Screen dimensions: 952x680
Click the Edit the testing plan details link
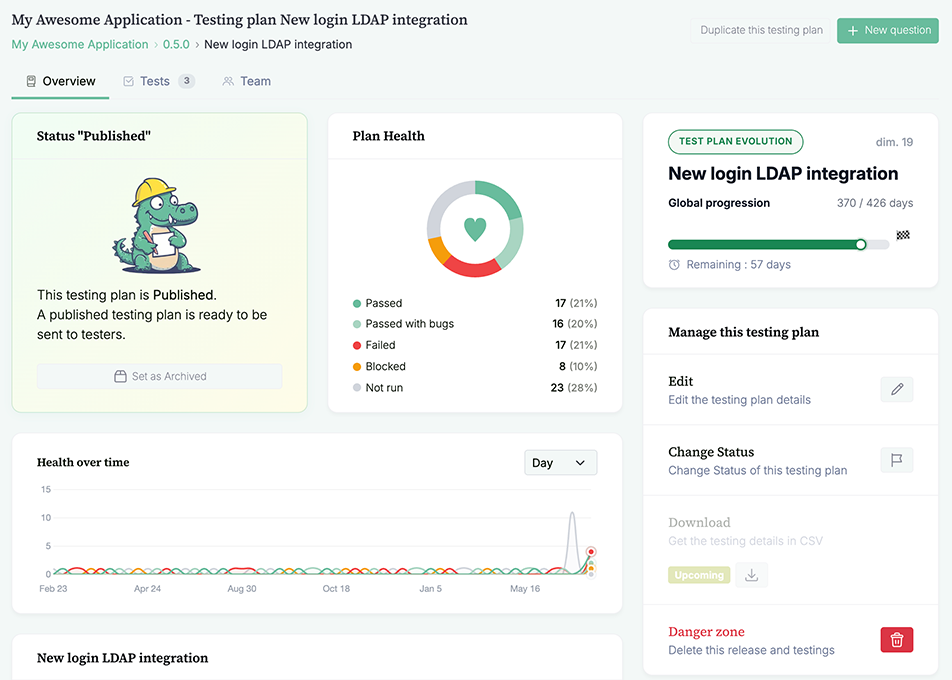pyautogui.click(x=739, y=400)
